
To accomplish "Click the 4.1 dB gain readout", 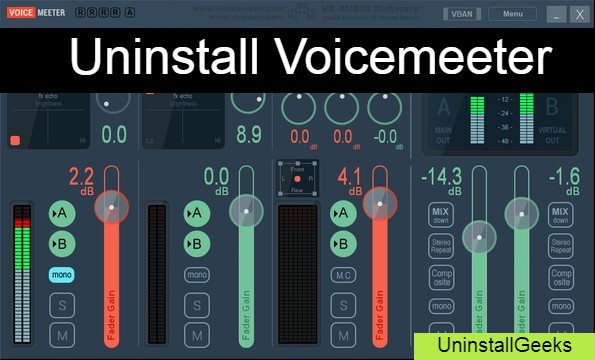I will 350,181.
